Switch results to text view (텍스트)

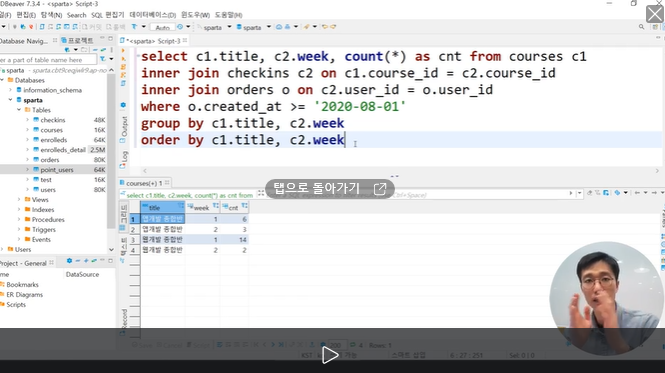click(x=123, y=250)
